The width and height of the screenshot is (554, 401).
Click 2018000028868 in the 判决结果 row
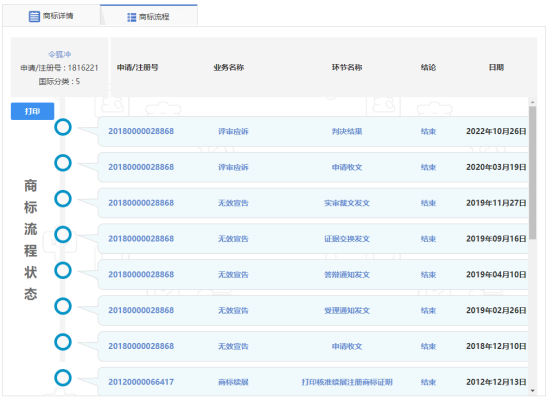pyautogui.click(x=141, y=131)
